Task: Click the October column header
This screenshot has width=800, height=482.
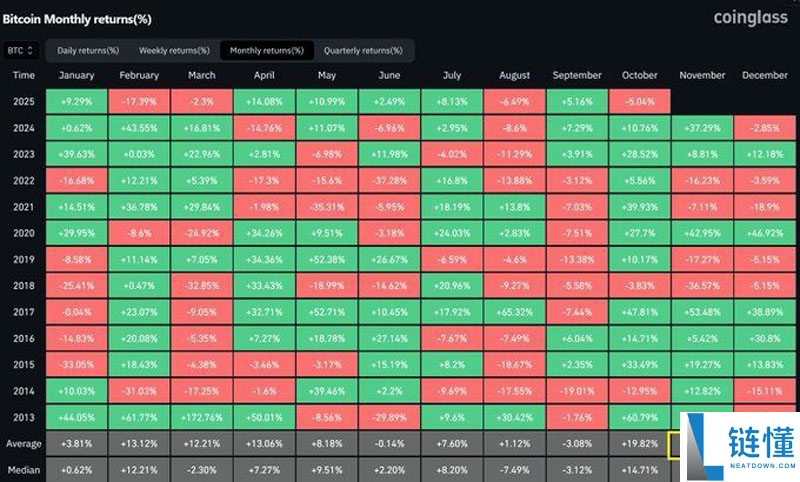Action: (x=639, y=75)
